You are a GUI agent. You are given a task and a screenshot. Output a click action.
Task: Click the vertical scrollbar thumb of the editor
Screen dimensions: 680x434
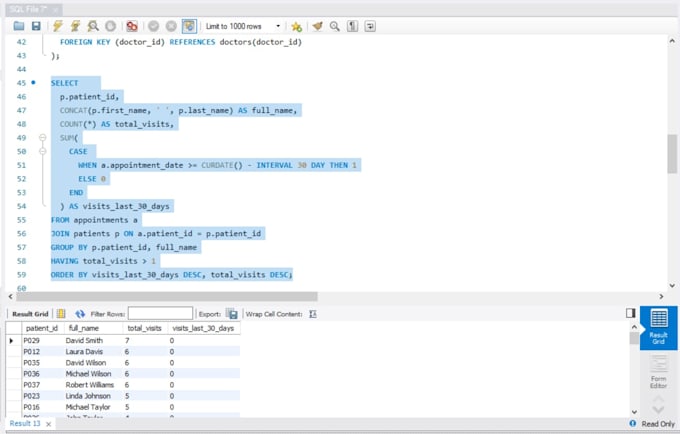tap(672, 153)
